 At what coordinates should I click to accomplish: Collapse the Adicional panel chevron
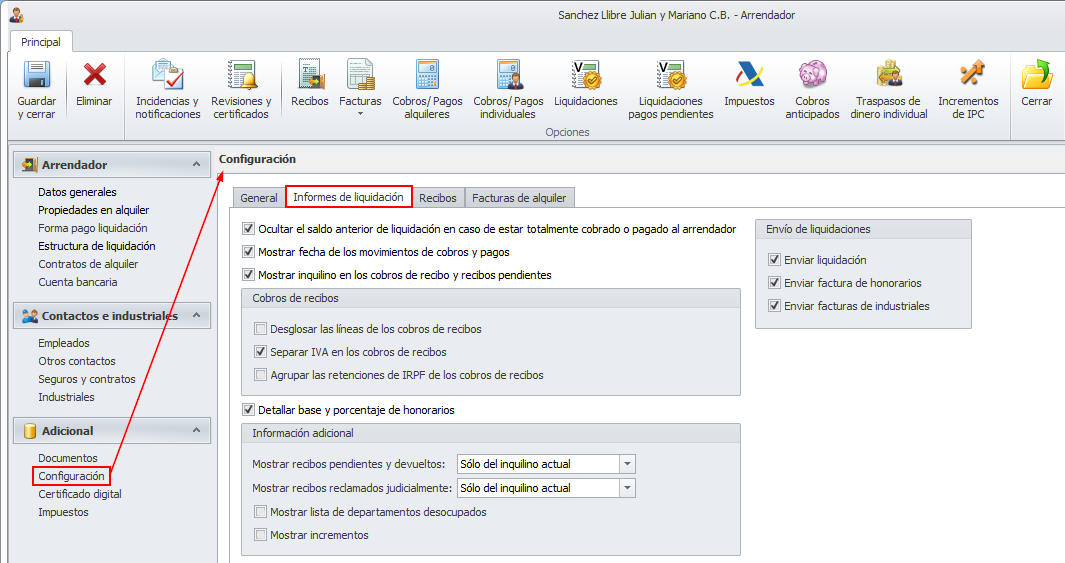[x=196, y=431]
